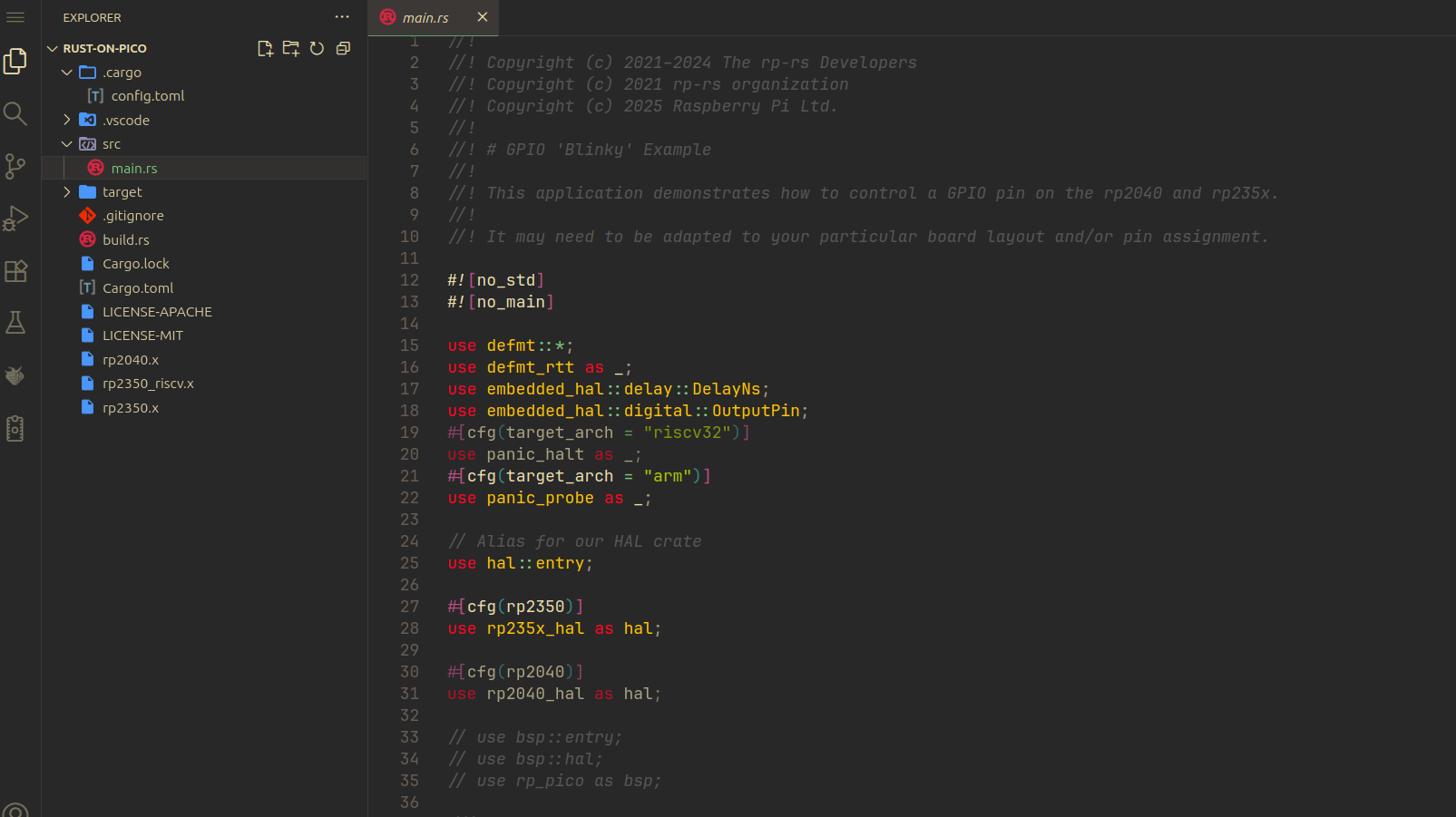Open the Explorer More Actions menu

pos(342,16)
